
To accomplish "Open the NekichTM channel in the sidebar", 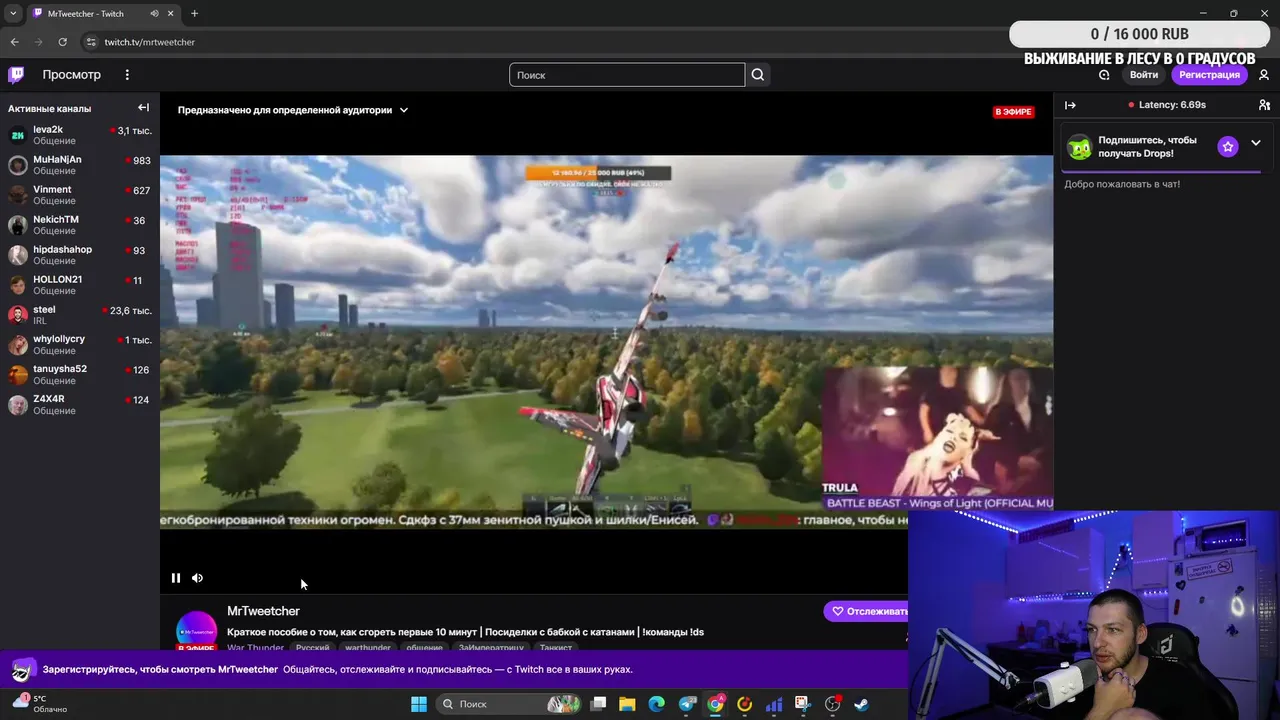I will (x=80, y=225).
